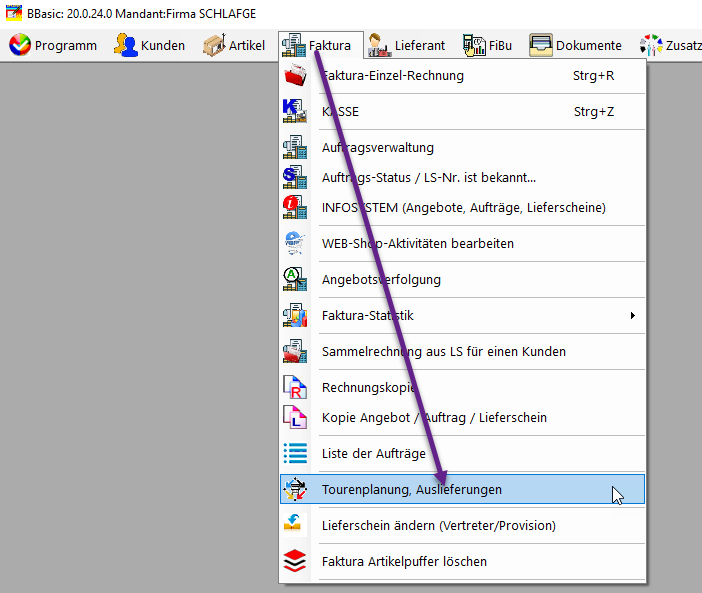Open the Programm menu
The height and width of the screenshot is (593, 702).
click(x=53, y=45)
